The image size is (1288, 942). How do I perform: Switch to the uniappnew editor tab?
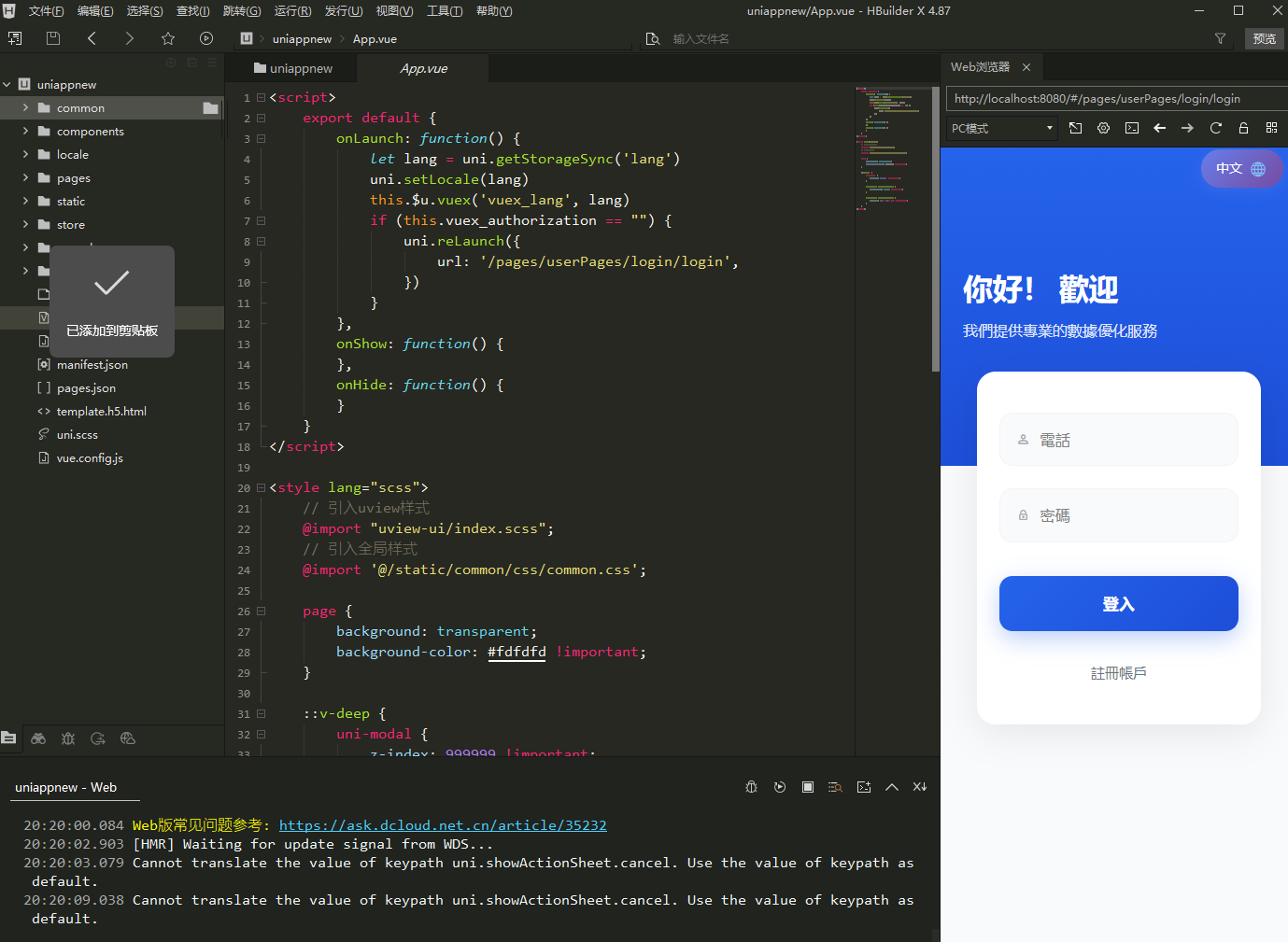pyautogui.click(x=293, y=68)
